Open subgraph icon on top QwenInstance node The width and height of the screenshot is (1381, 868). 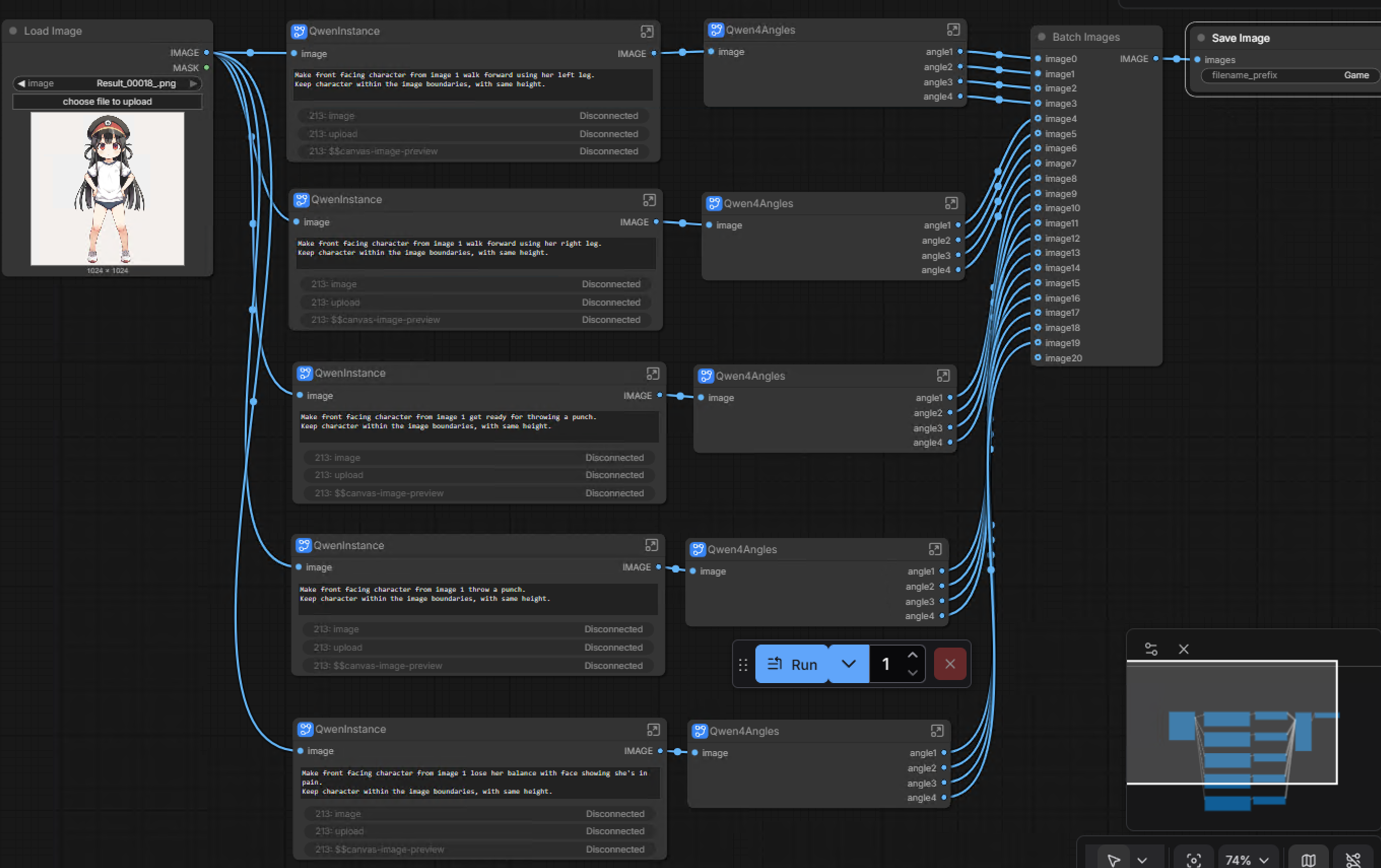tap(646, 31)
